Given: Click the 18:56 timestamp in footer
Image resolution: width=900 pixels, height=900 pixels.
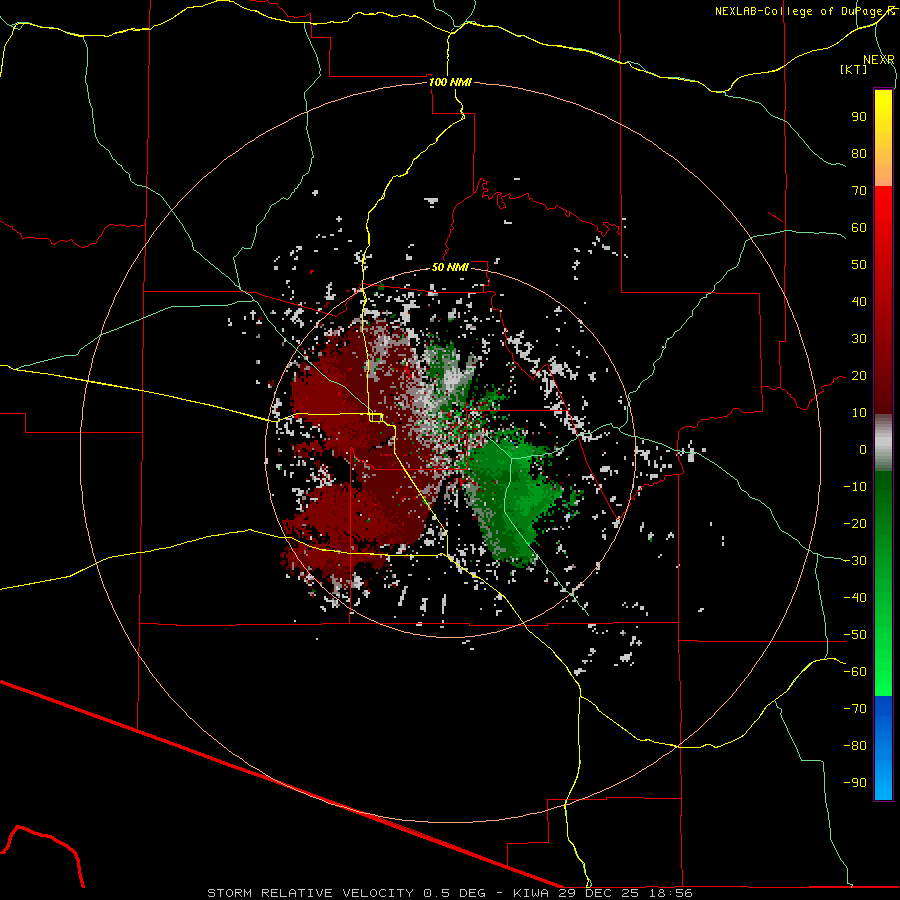Looking at the screenshot, I should click(x=671, y=893).
